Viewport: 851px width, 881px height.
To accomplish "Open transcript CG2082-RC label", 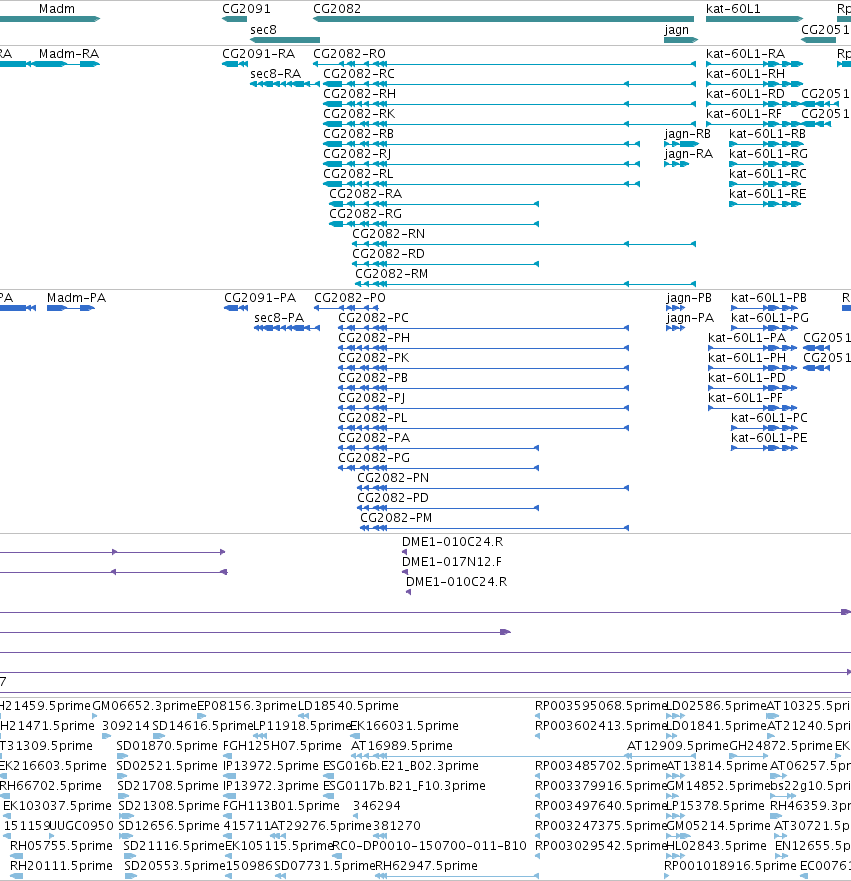I will click(359, 74).
